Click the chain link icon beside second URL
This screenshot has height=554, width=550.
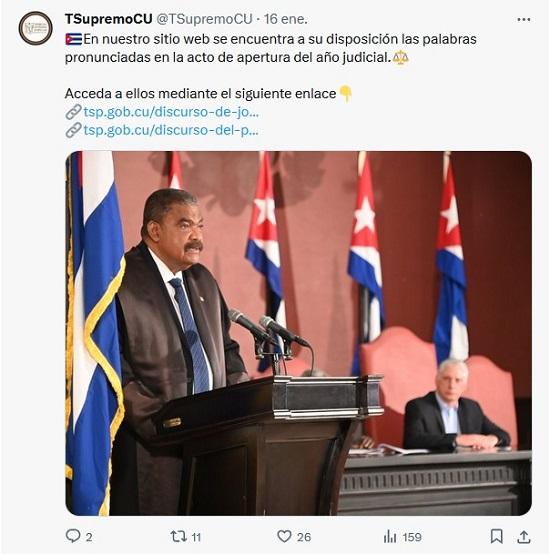pyautogui.click(x=73, y=130)
